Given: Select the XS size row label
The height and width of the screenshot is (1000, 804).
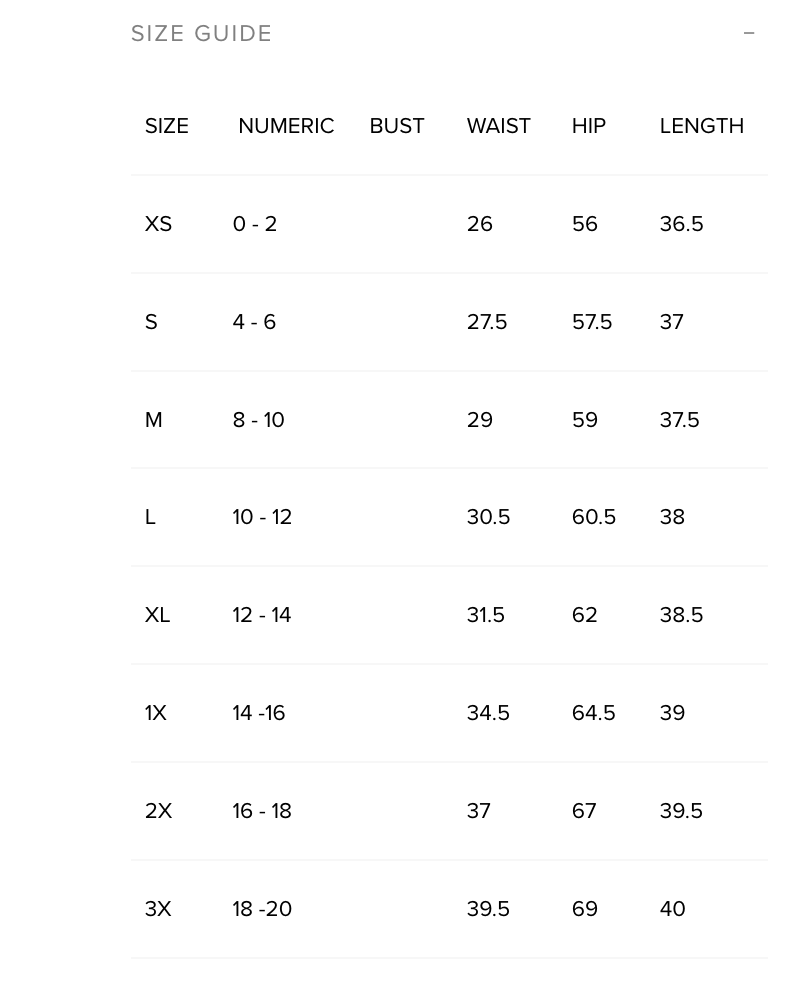Looking at the screenshot, I should click(158, 224).
